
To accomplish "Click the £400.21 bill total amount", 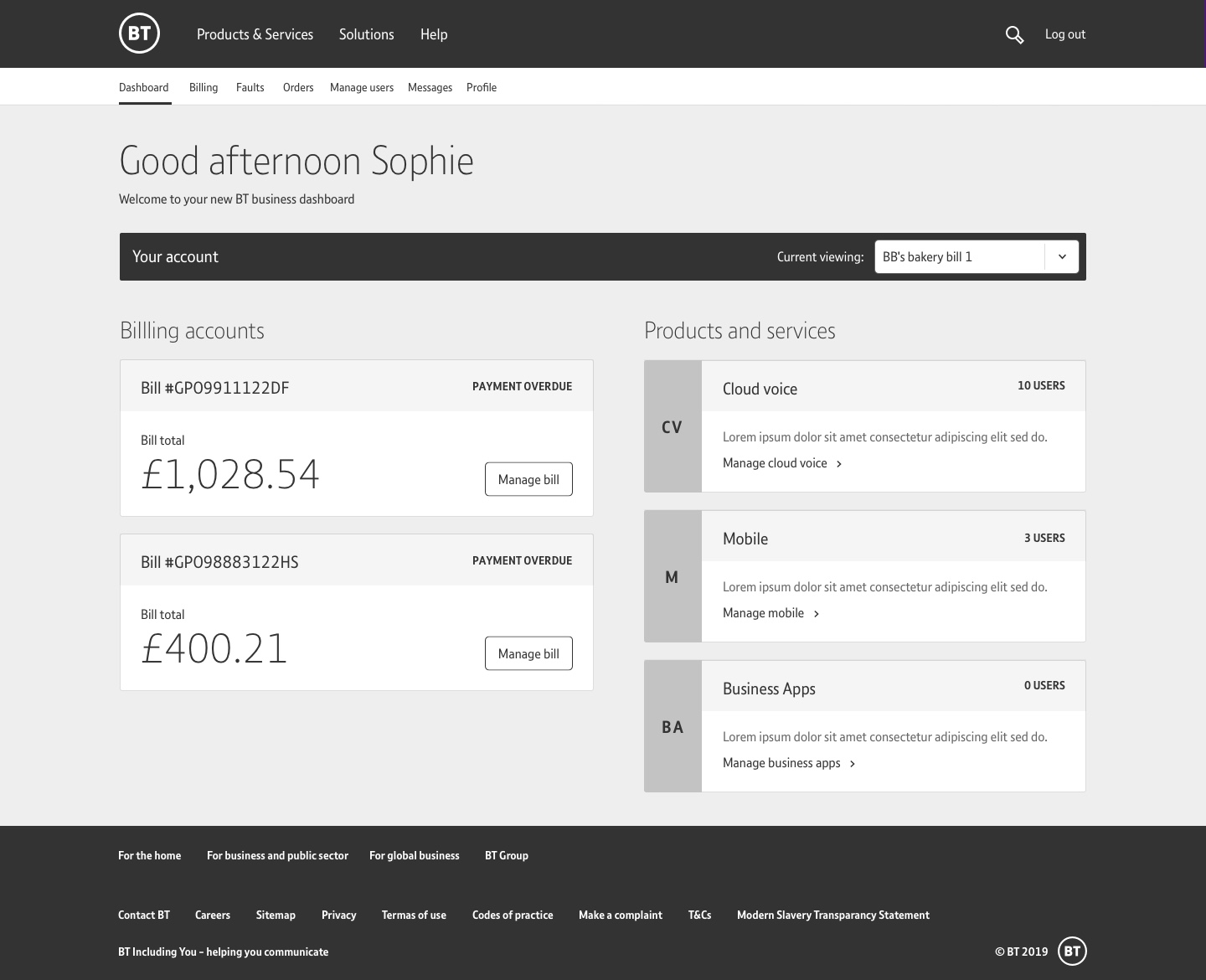I will tap(214, 648).
